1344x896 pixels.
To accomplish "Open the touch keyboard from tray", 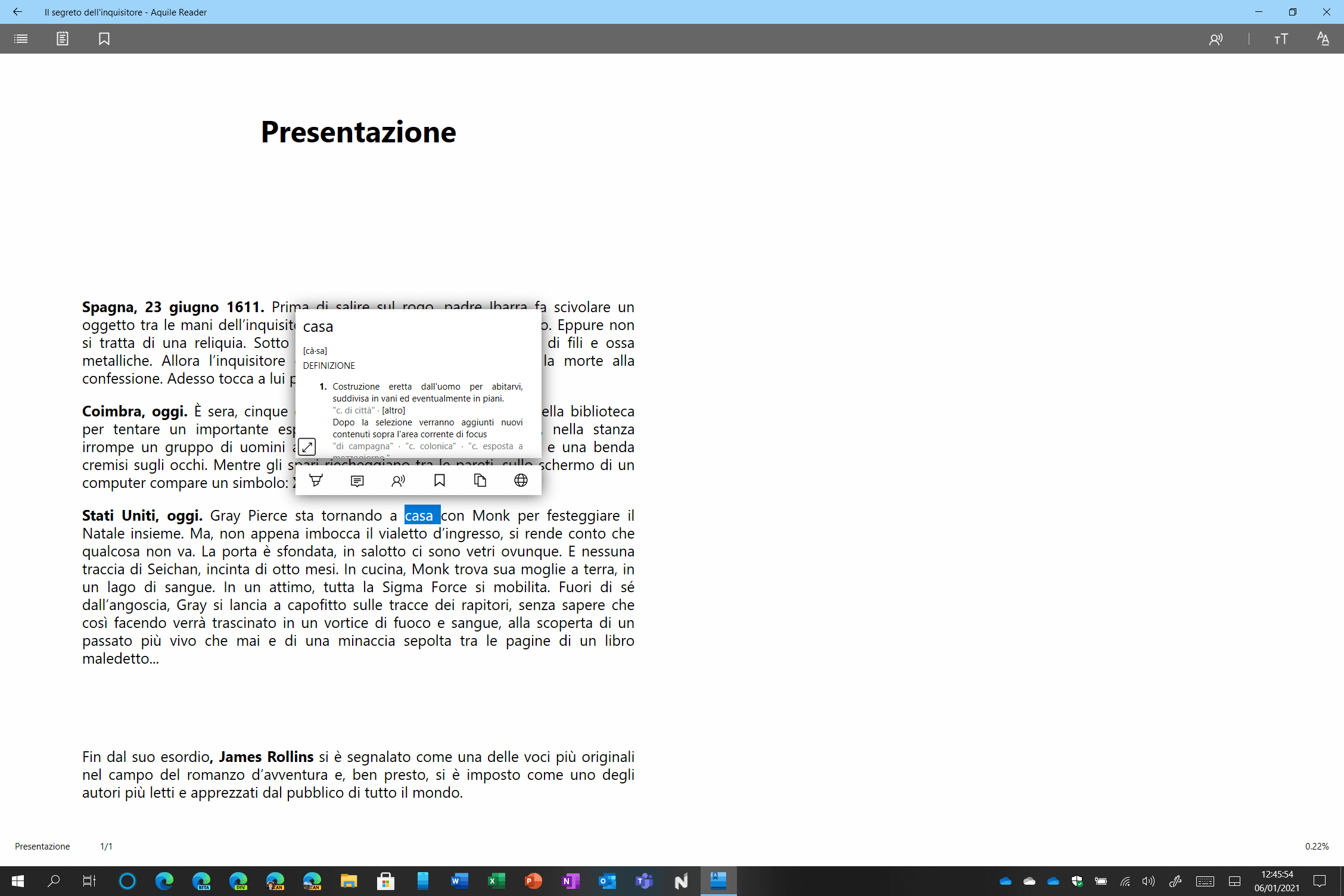I will point(1205,881).
